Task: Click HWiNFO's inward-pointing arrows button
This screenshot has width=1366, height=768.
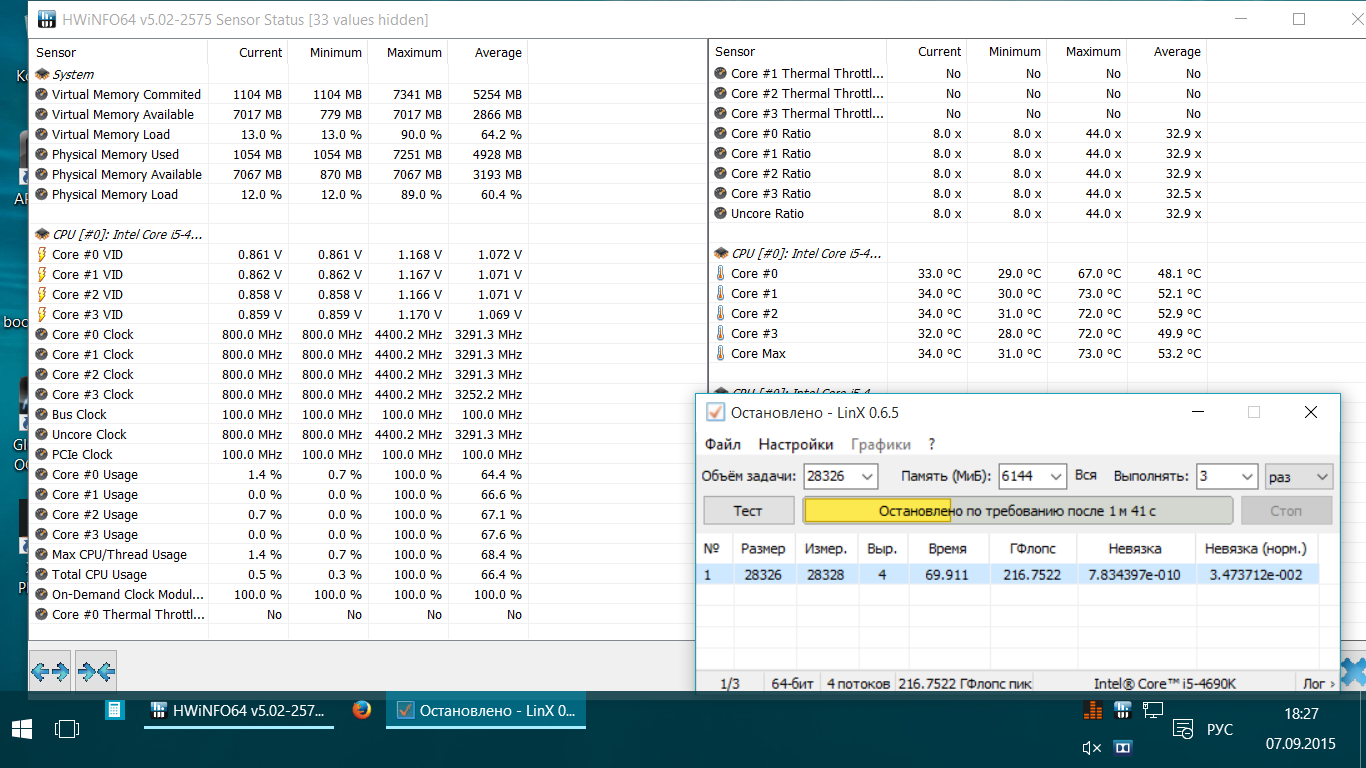Action: [96, 671]
